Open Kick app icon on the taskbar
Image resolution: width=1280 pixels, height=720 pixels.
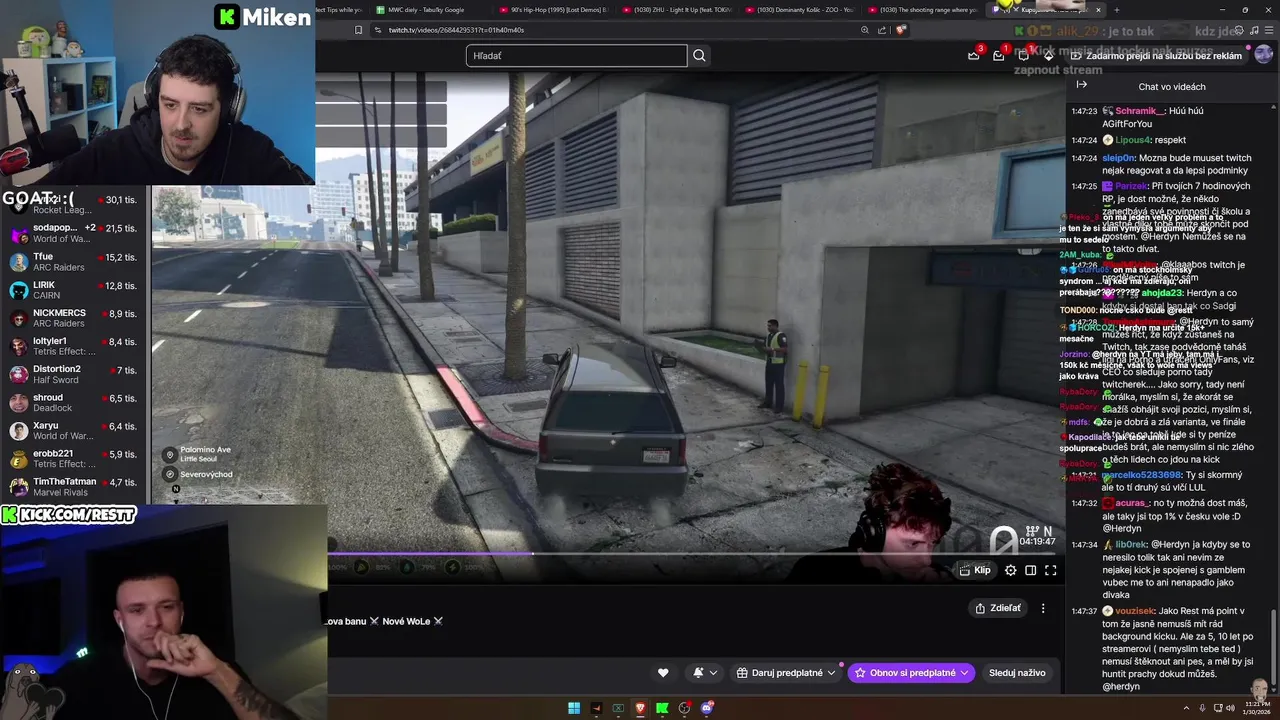click(662, 708)
